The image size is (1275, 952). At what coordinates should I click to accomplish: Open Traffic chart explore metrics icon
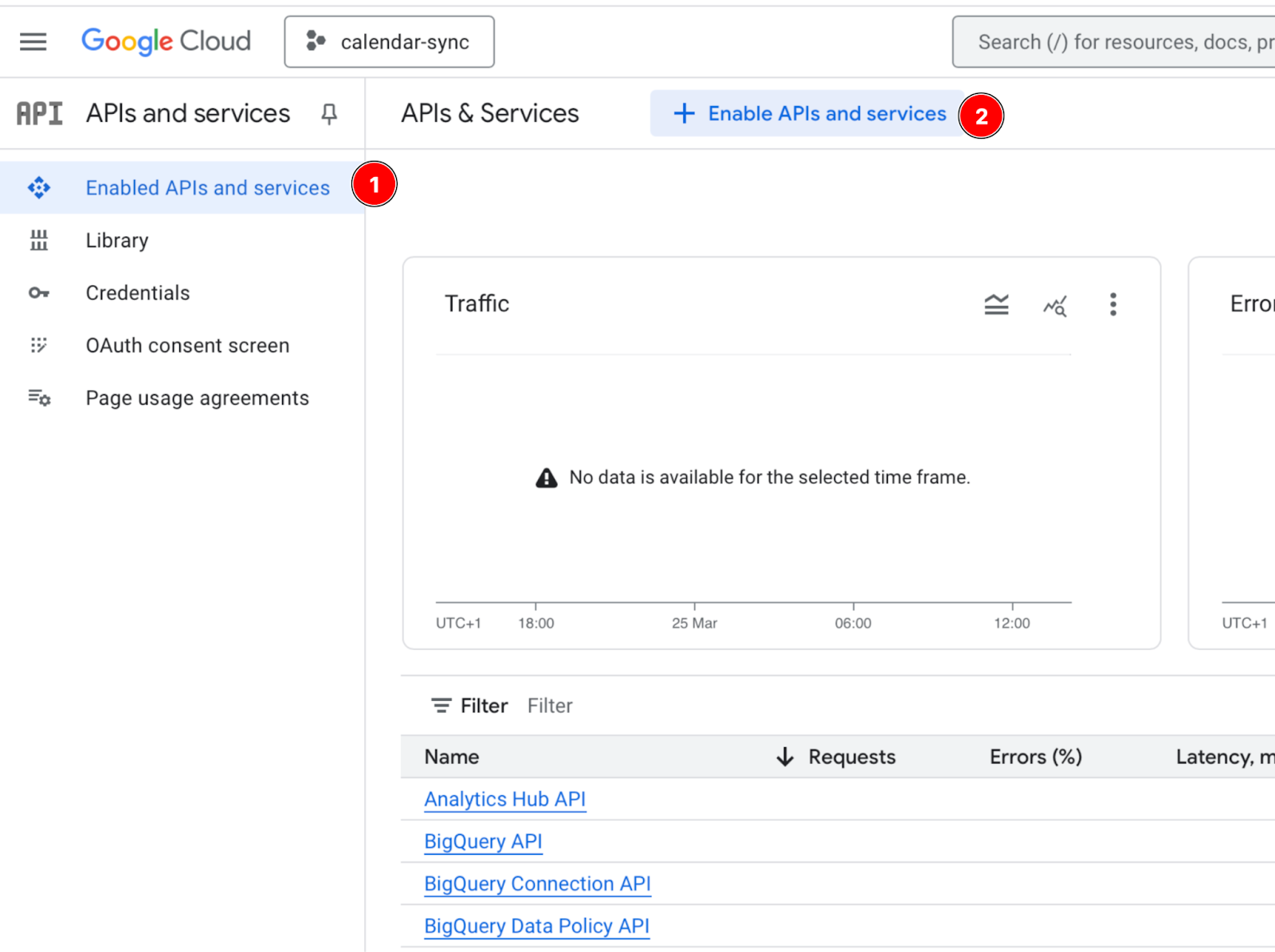(1055, 305)
